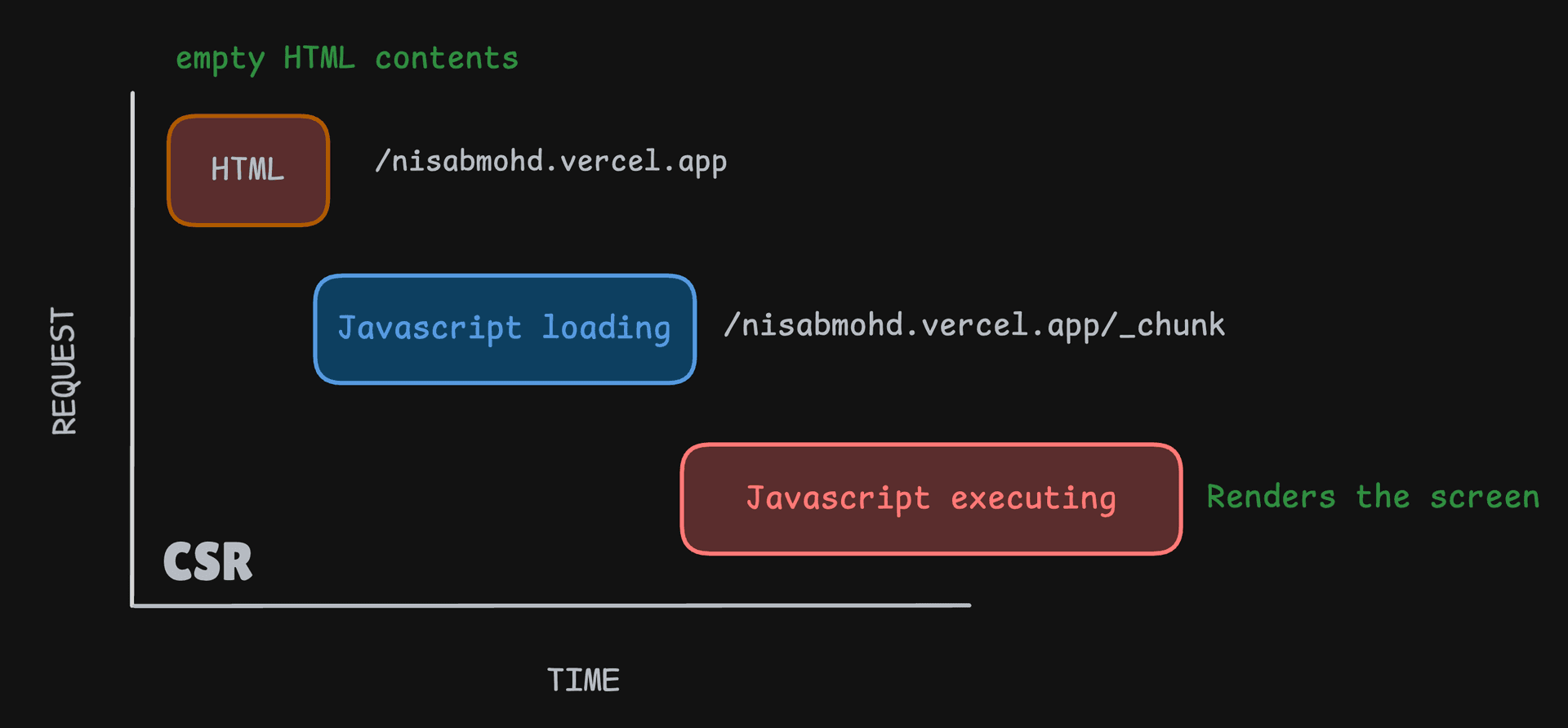Viewport: 1568px width, 728px height.
Task: Click the word 'loading' in blue box
Action: (606, 328)
